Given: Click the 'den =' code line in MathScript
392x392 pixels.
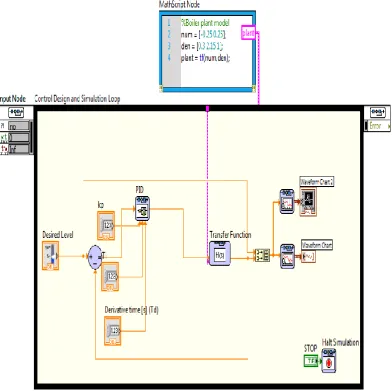Looking at the screenshot, I should (x=202, y=46).
